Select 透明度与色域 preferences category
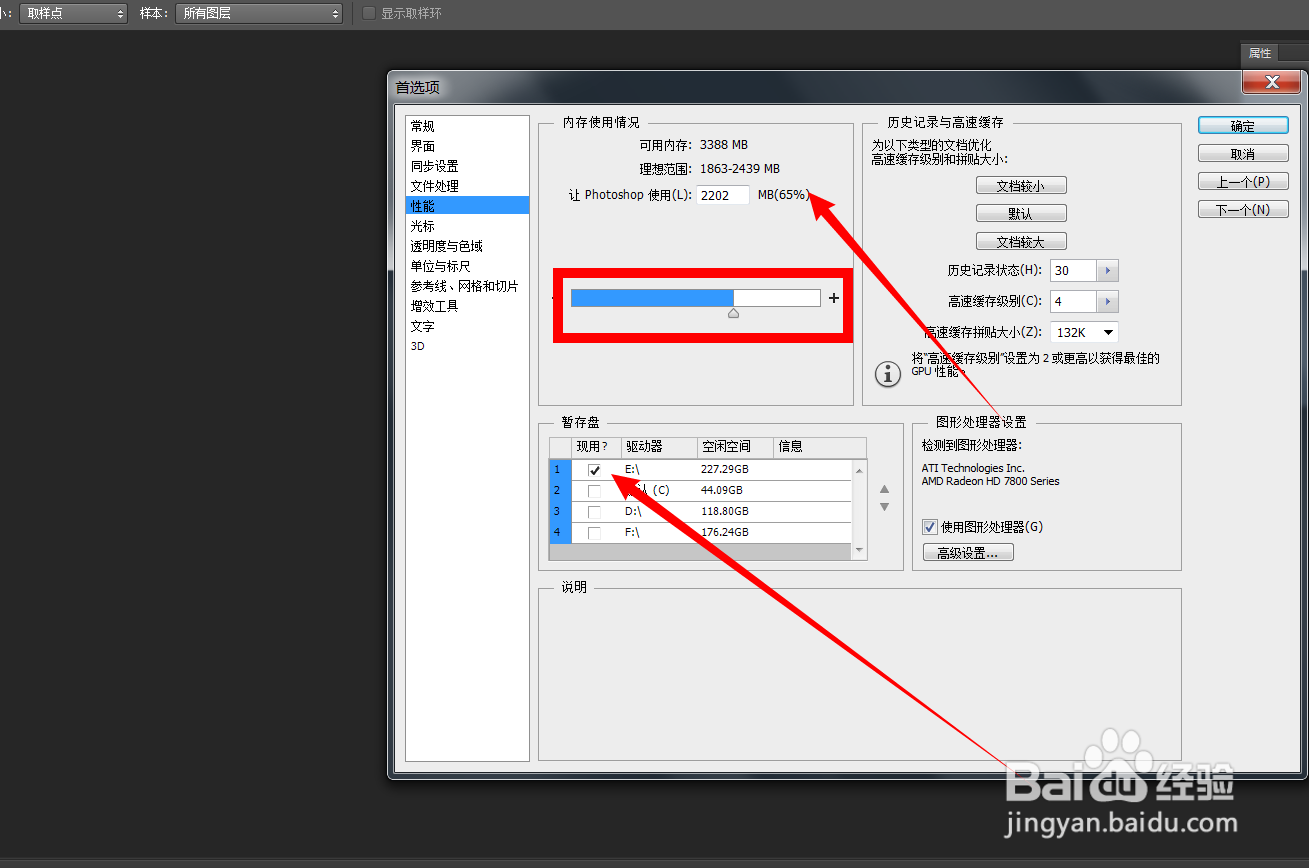Screen dimensions: 1309x868 [x=467, y=246]
